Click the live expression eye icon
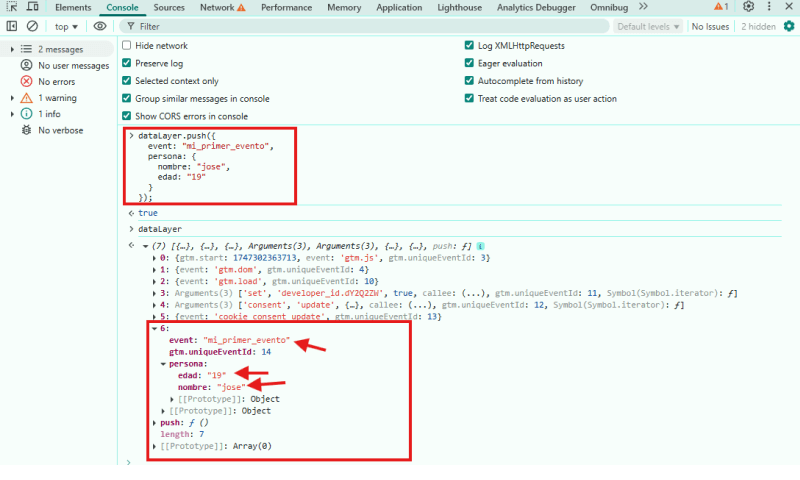 (100, 26)
